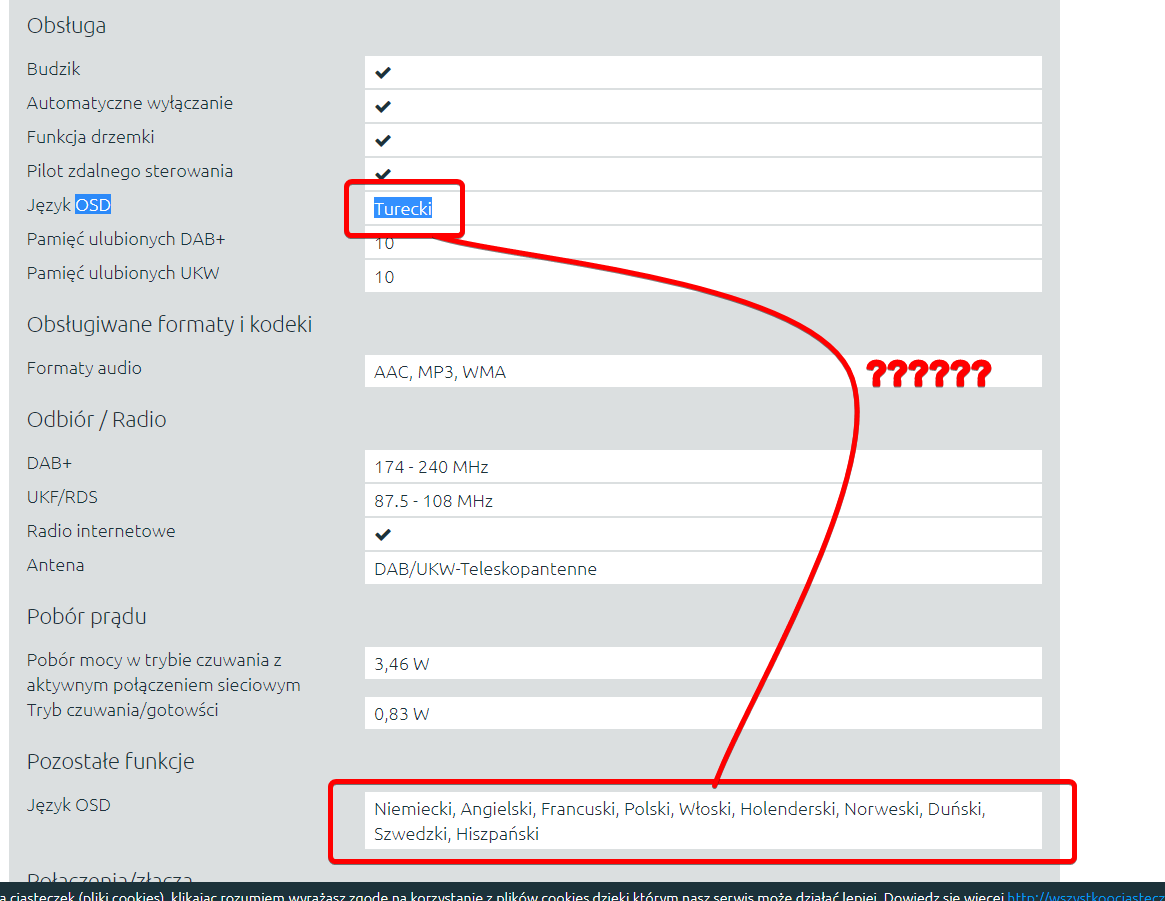Screen dimensions: 1165x901
Task: Click the Pozostałe funkcje section heading
Action: click(x=110, y=762)
